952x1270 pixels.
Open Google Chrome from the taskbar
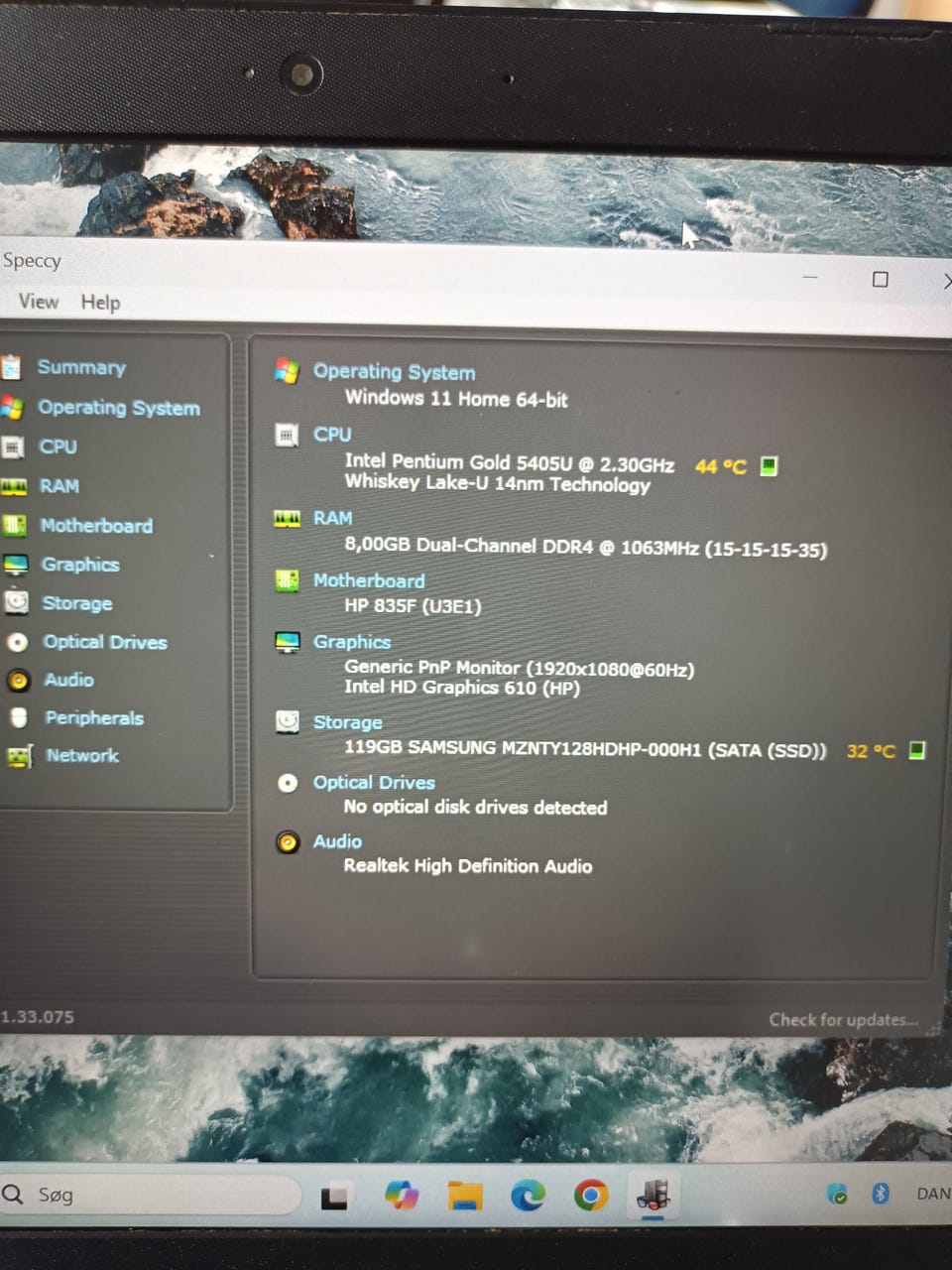click(591, 1196)
